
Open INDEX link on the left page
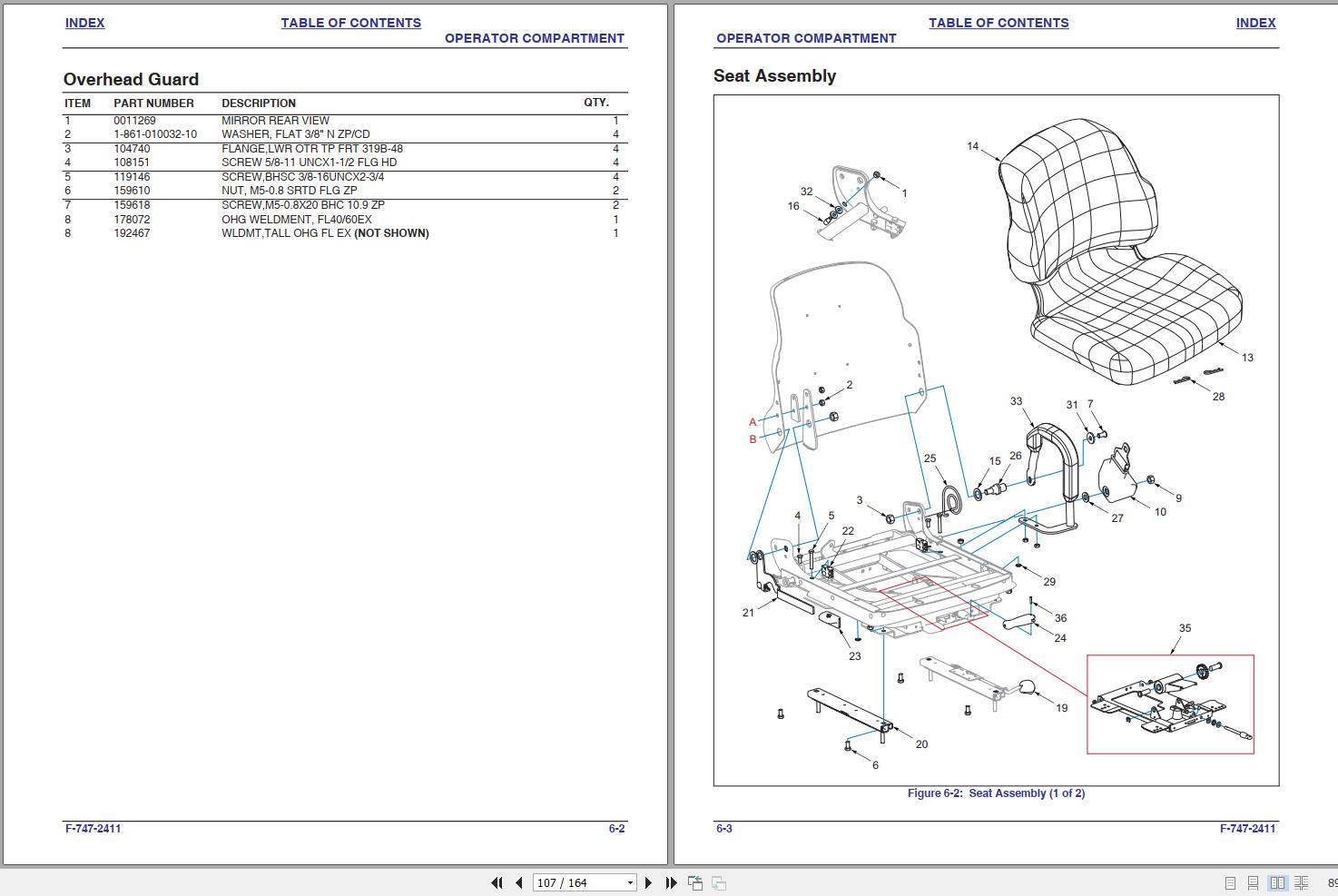click(84, 23)
